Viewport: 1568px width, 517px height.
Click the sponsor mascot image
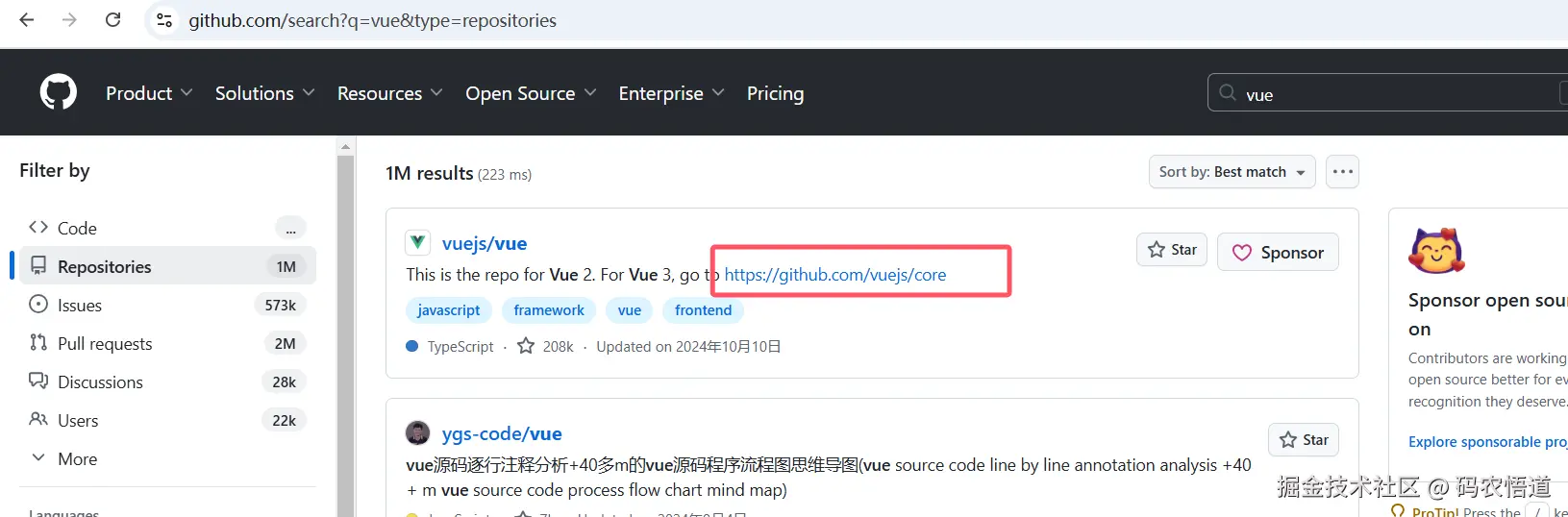[x=1436, y=252]
